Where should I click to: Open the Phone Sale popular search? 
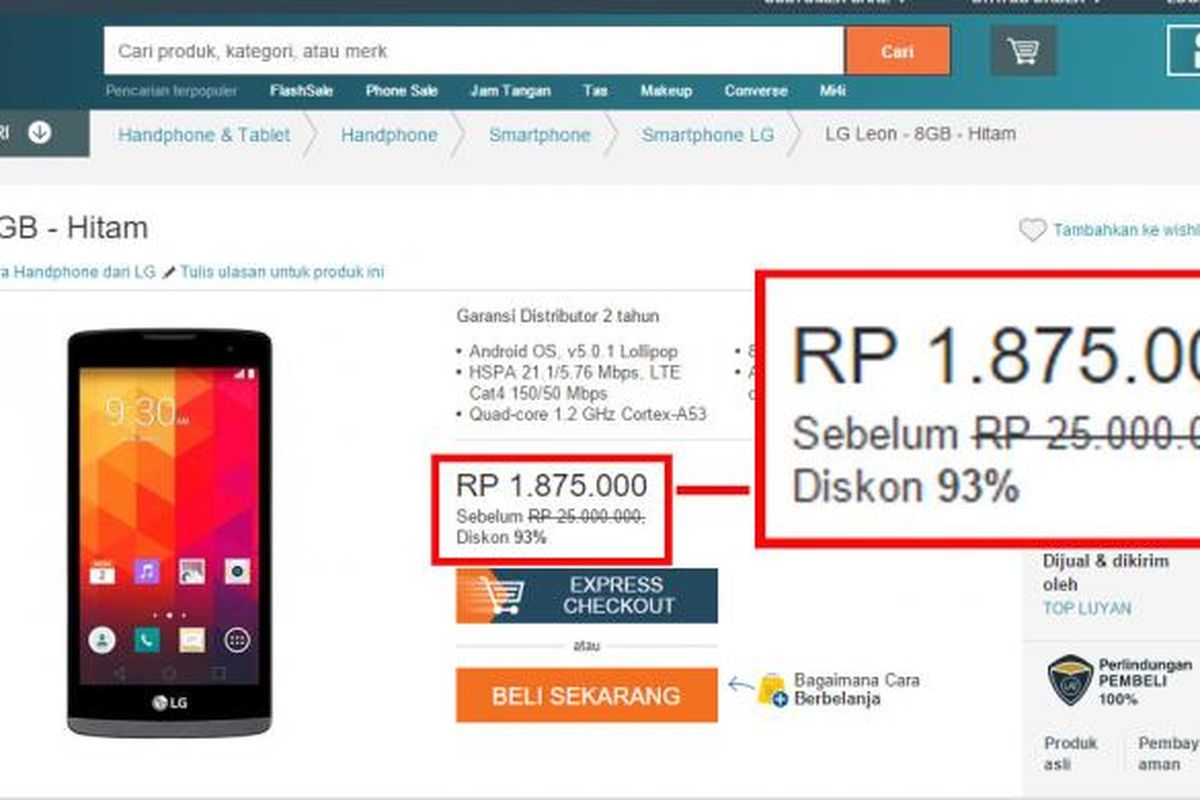point(402,91)
